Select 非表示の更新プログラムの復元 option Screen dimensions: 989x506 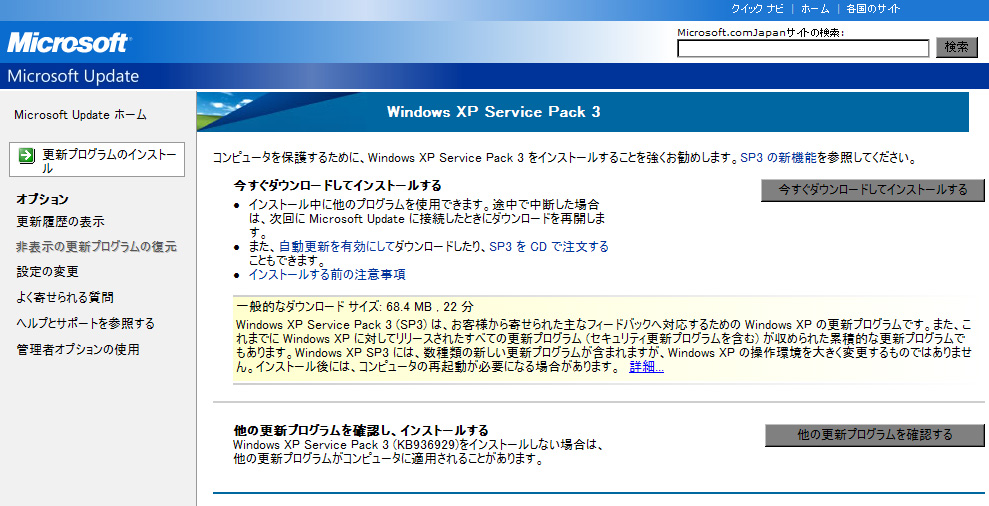click(97, 247)
